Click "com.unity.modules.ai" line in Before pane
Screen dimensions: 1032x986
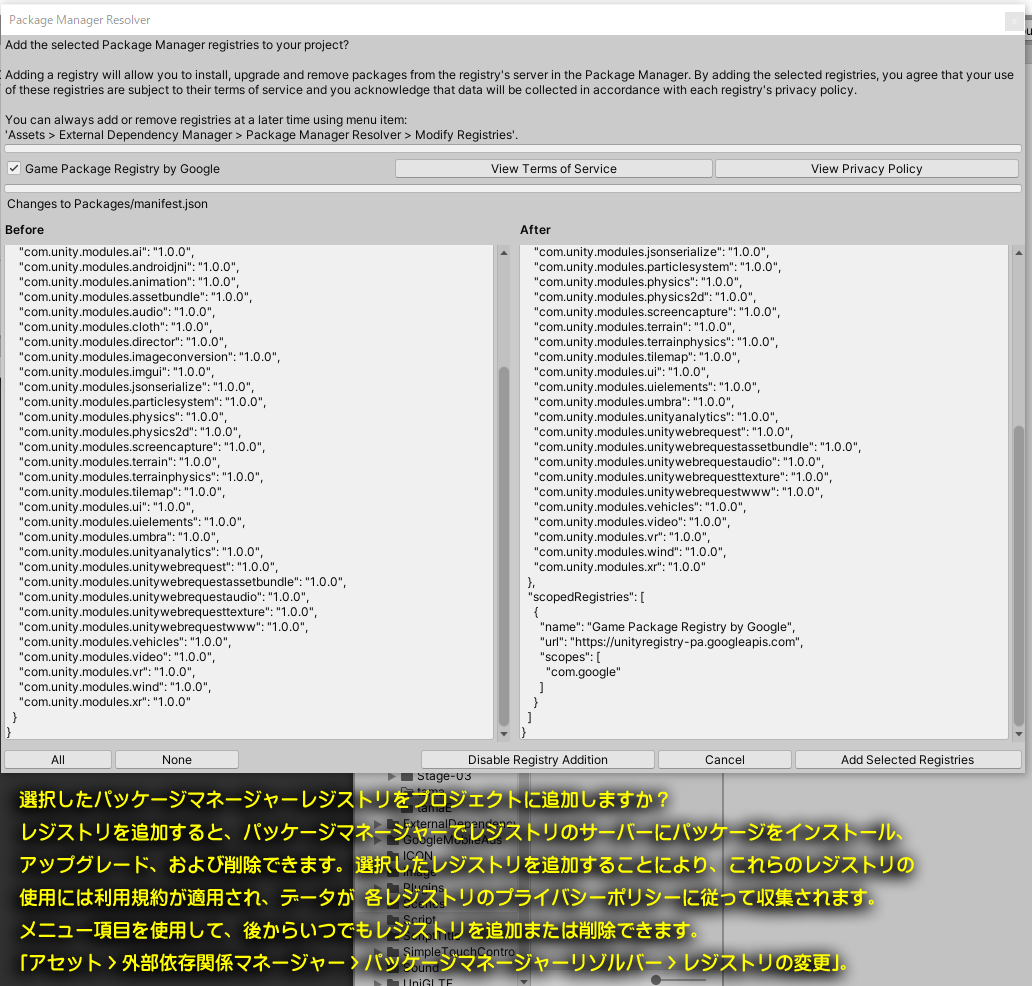pos(107,252)
